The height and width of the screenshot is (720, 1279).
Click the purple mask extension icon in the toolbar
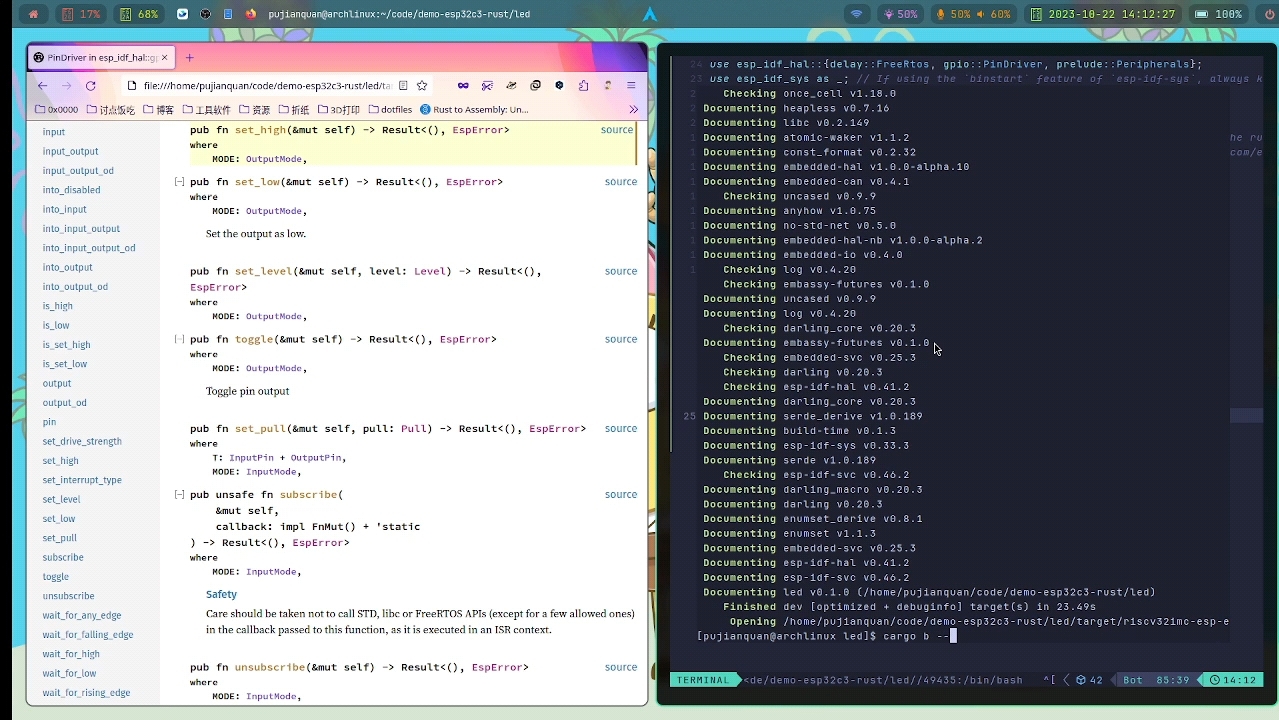pyautogui.click(x=463, y=86)
